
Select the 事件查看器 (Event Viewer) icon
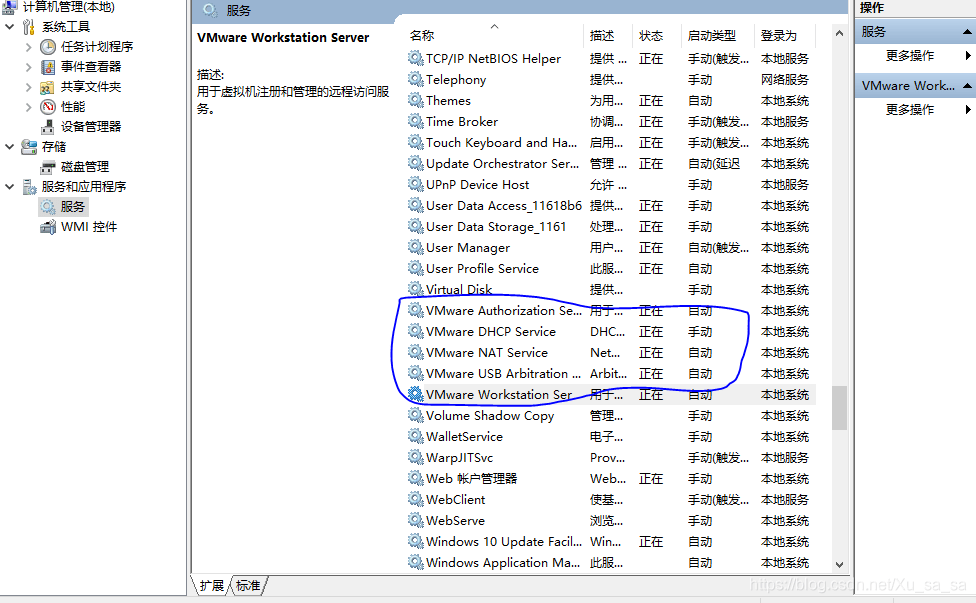pyautogui.click(x=49, y=66)
